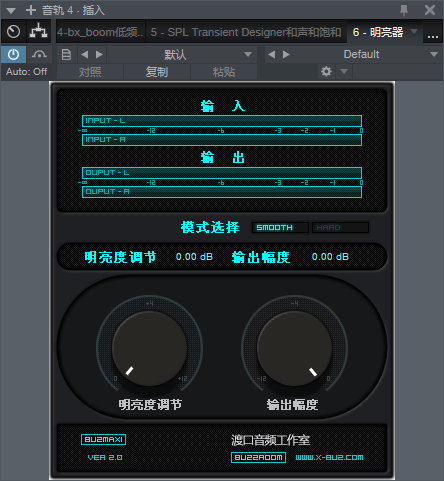Click the INPUT - R meter bar

click(222, 140)
